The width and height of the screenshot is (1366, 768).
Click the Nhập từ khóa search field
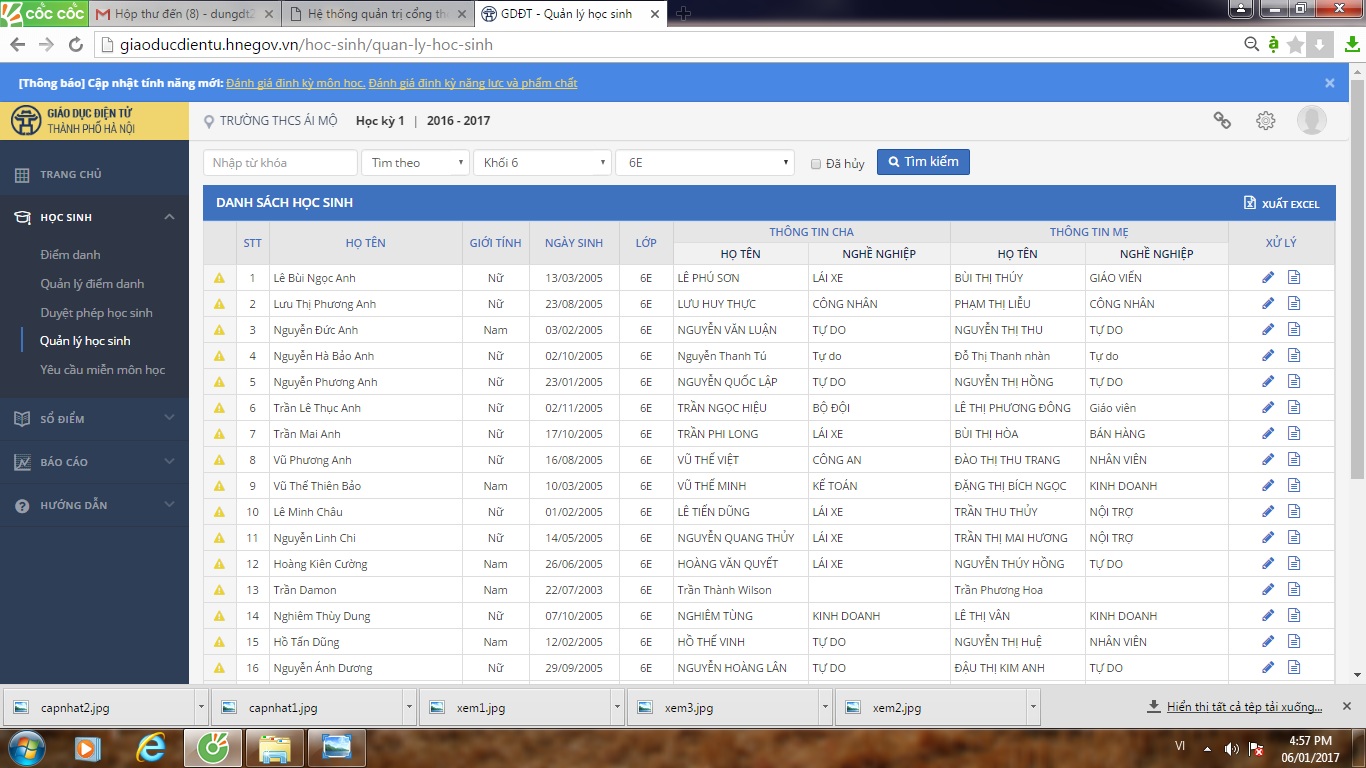(x=280, y=163)
